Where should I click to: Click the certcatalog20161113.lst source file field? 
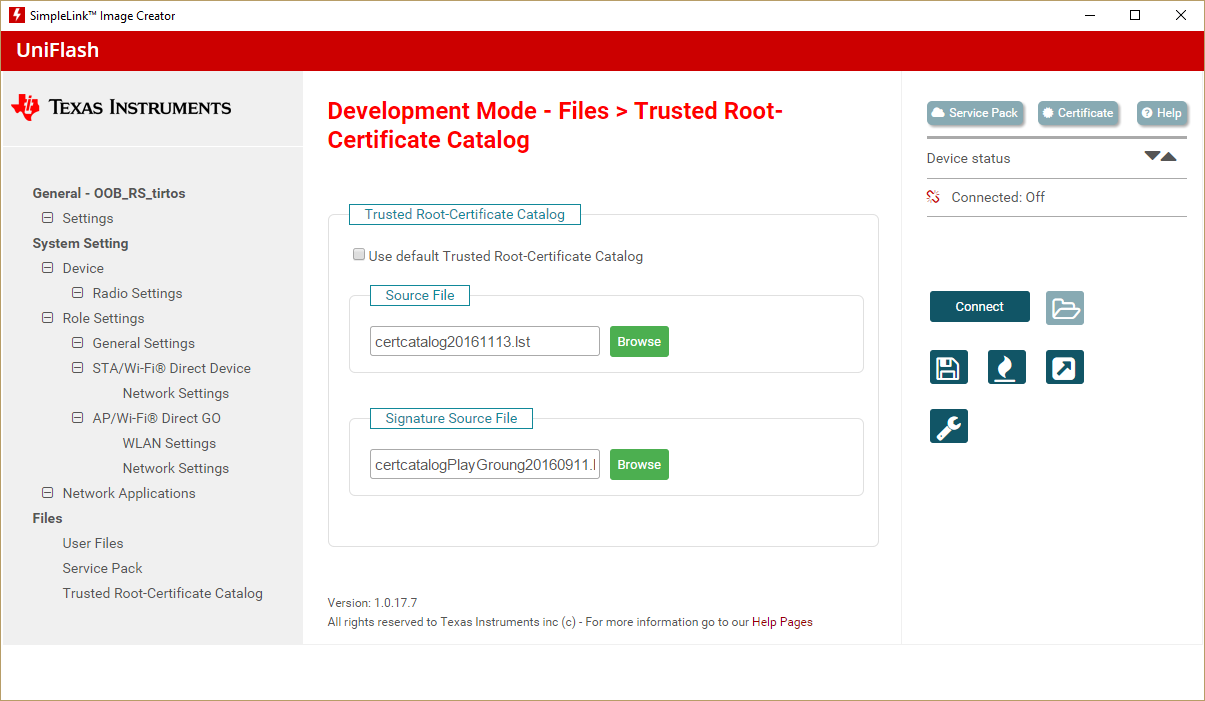click(x=485, y=341)
